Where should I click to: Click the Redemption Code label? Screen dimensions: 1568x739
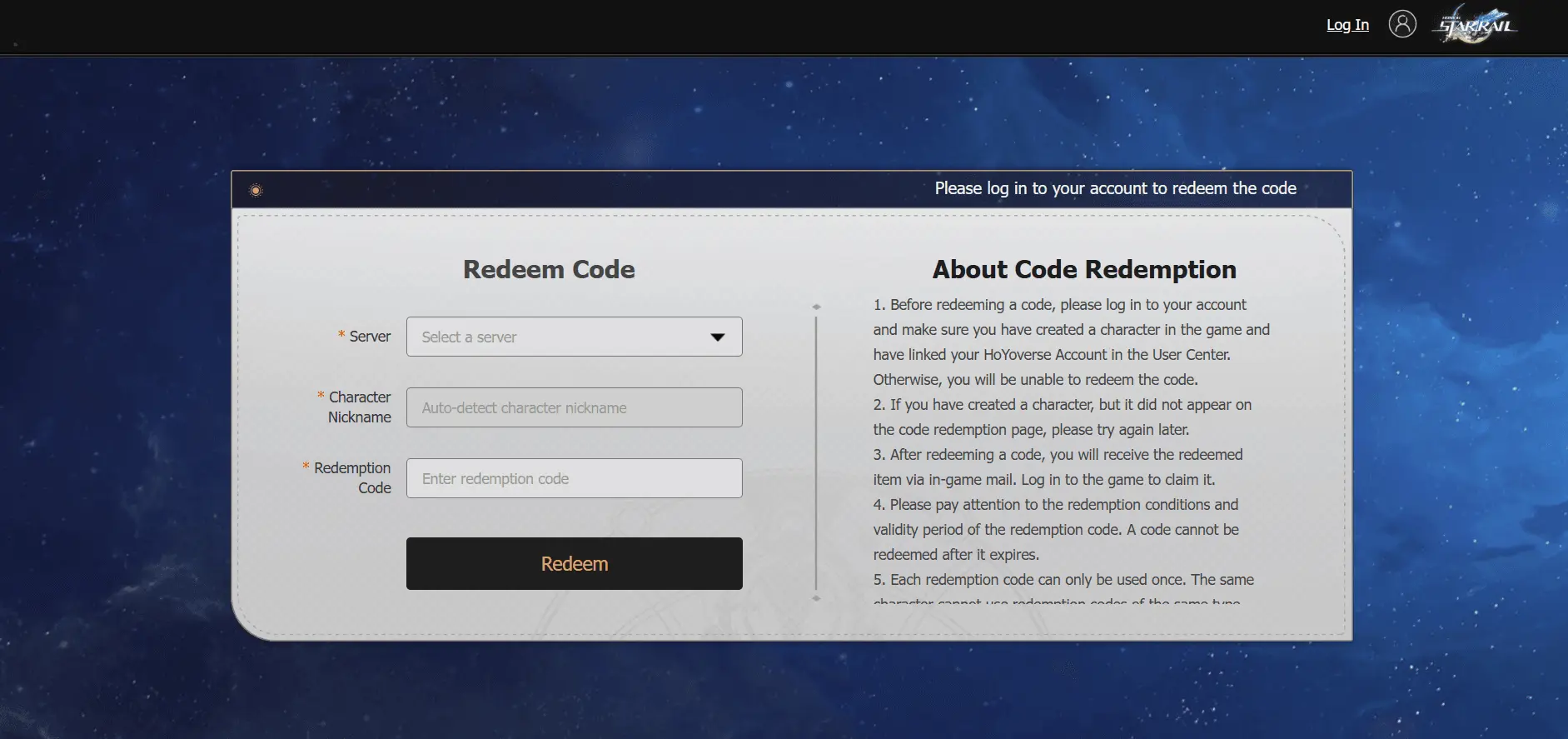pyautogui.click(x=352, y=478)
